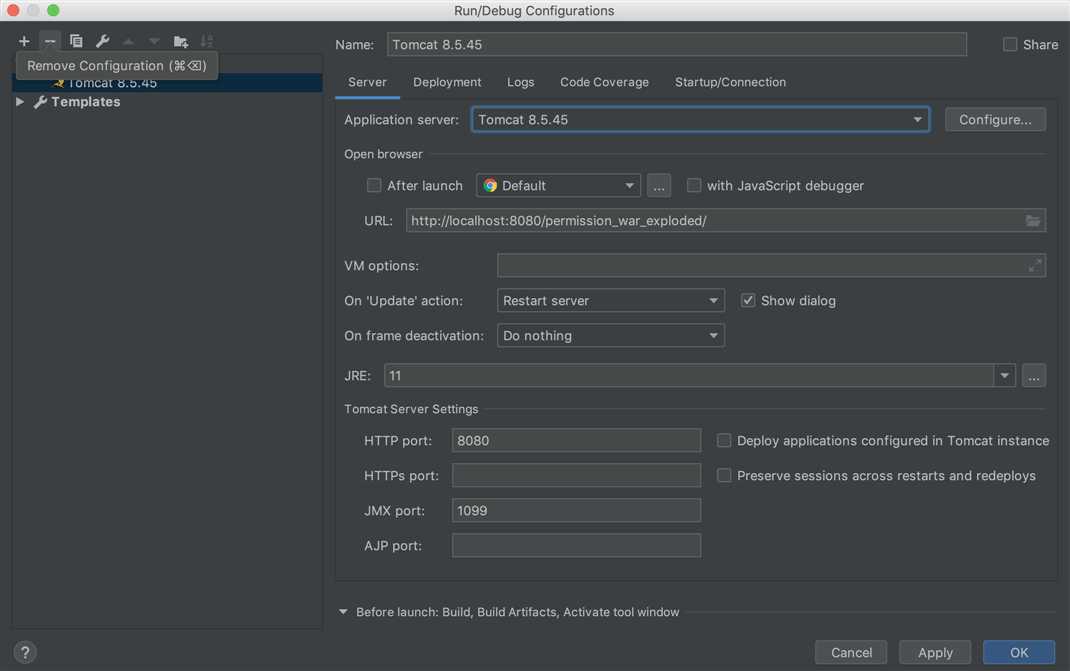This screenshot has width=1070, height=671.
Task: Enable Share checkbox
Action: click(1010, 44)
